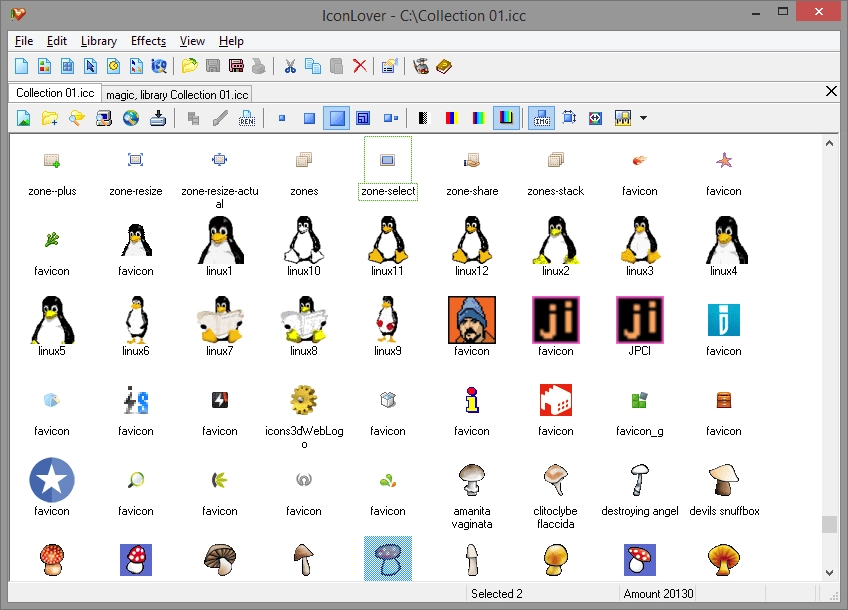
Task: Delete selection with the red X icon
Action: click(359, 67)
